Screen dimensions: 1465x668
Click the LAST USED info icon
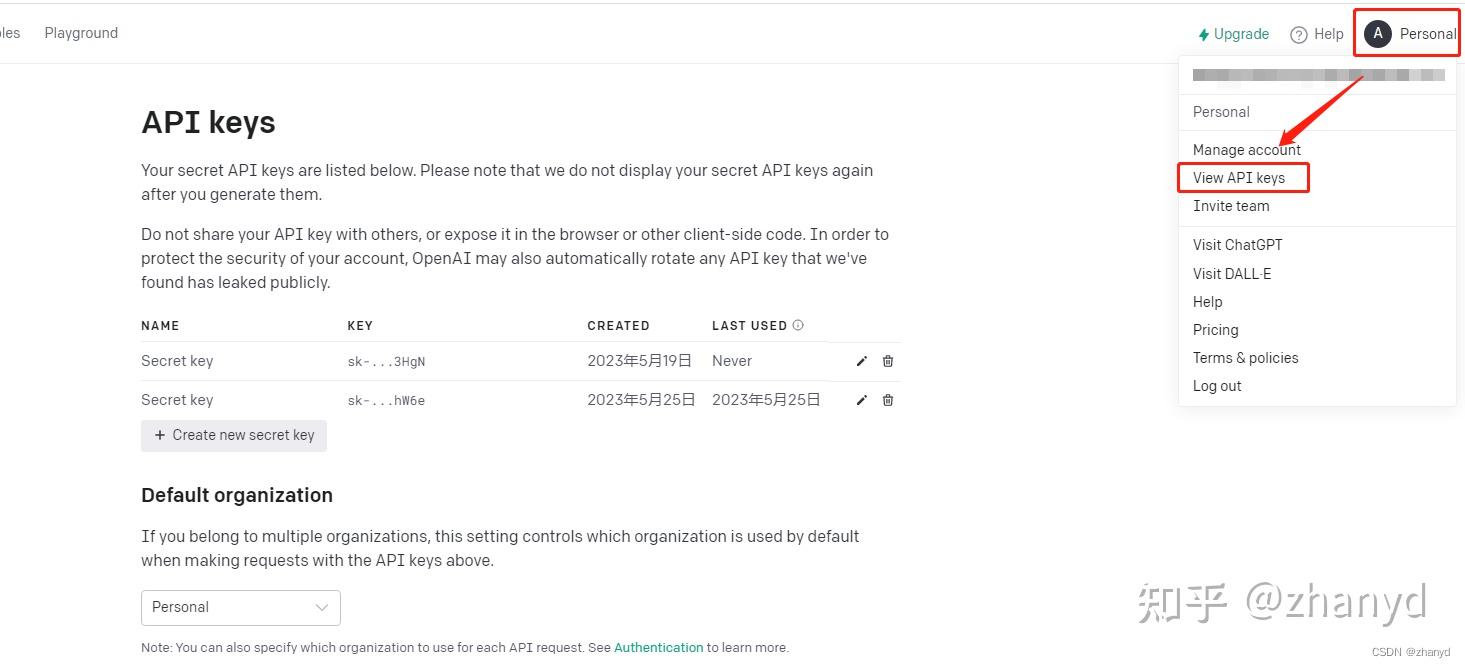click(798, 325)
